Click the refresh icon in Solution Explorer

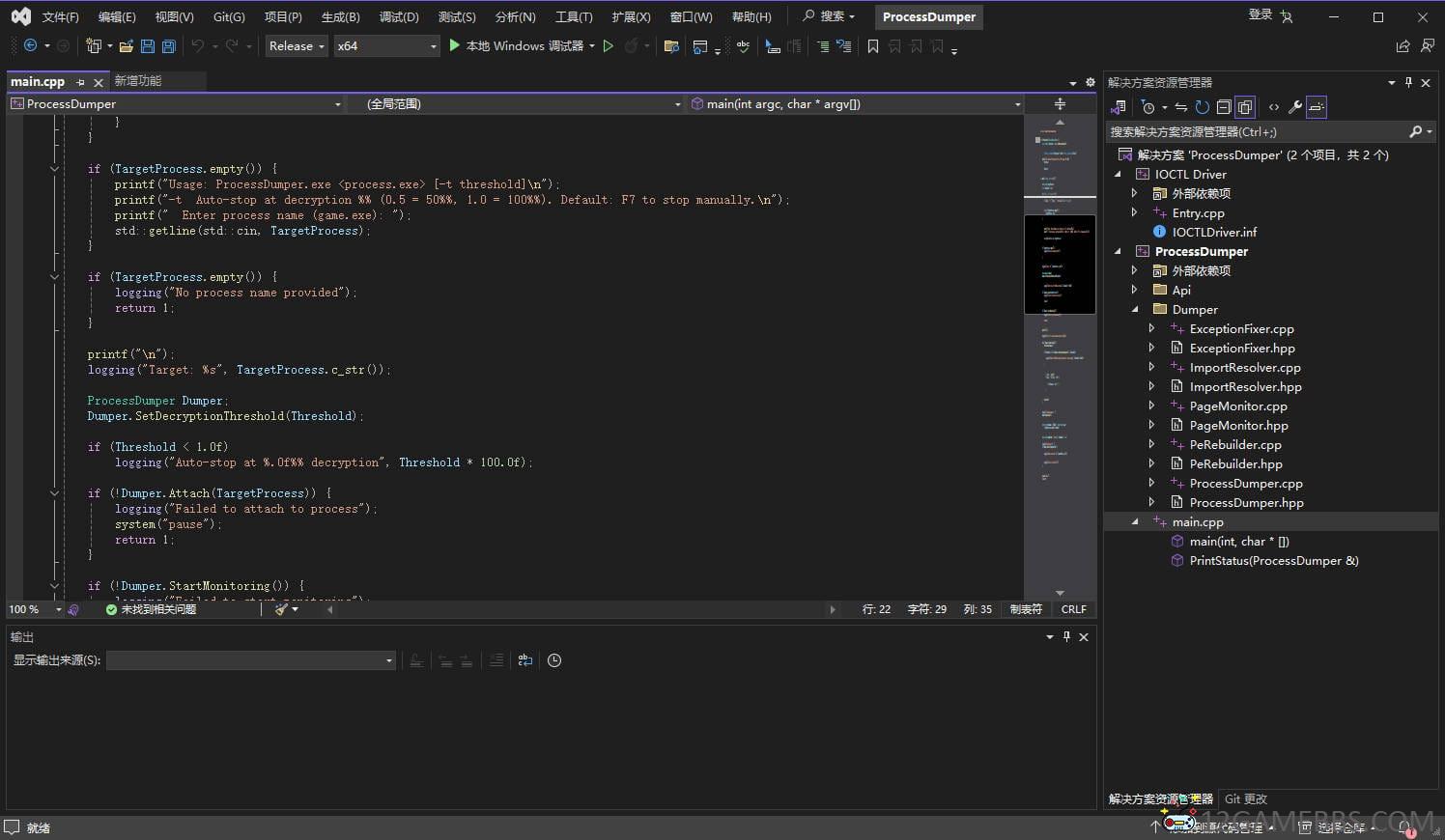click(1202, 107)
